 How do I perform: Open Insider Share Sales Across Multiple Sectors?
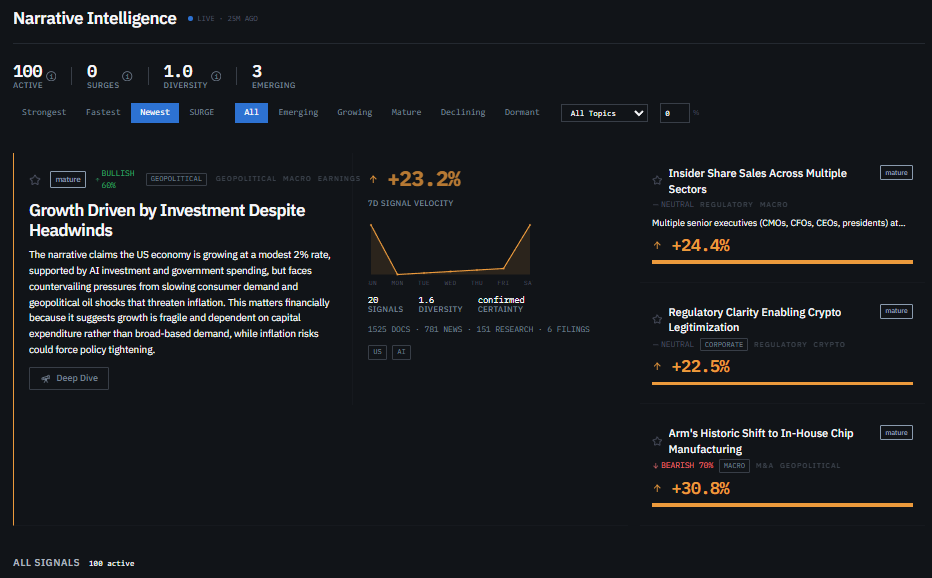pyautogui.click(x=757, y=181)
